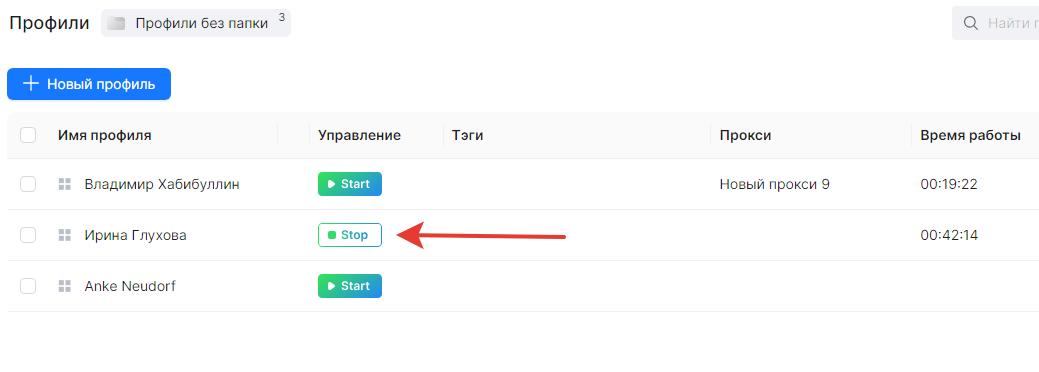Stop the Ирина Глухова profile
This screenshot has height=372, width=1039.
[350, 235]
